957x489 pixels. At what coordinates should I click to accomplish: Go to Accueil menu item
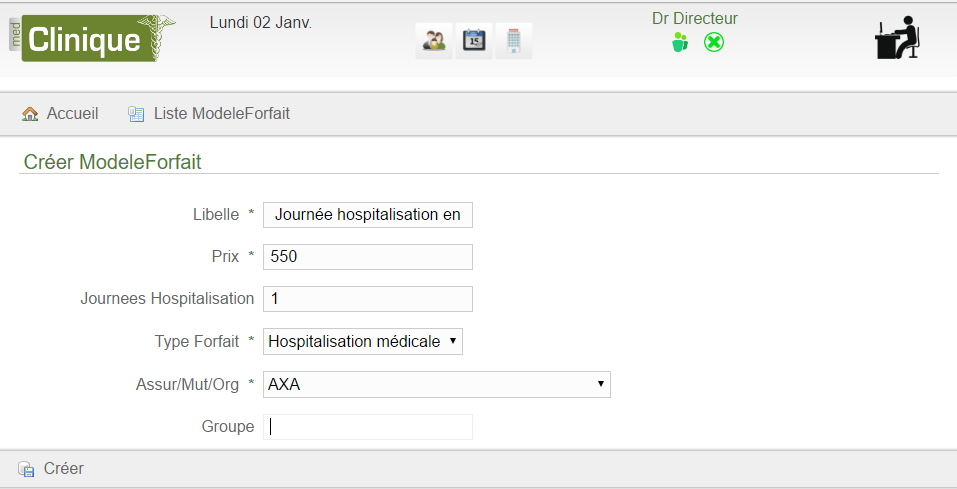[73, 114]
